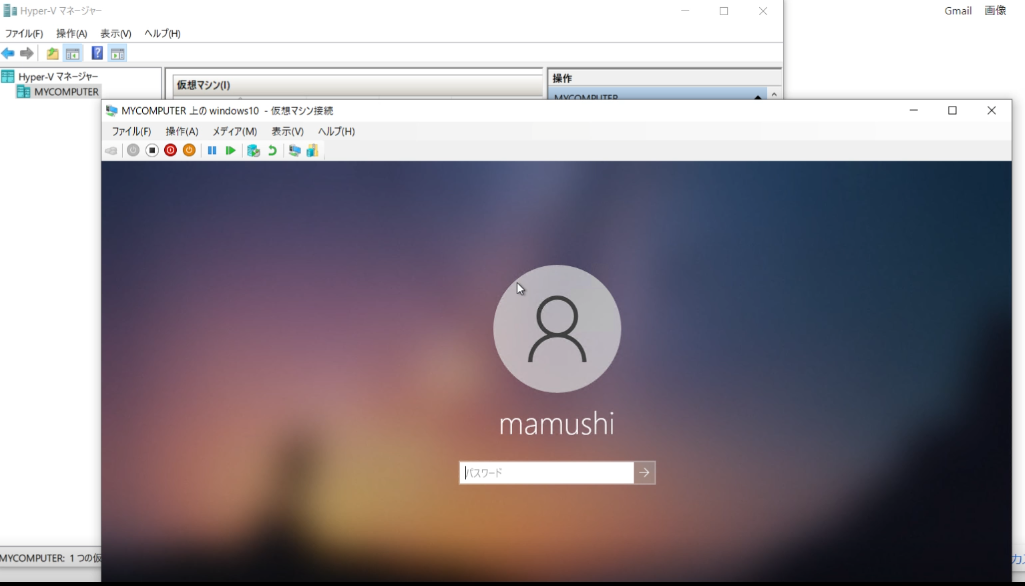Click the green Revert arrow icon
The image size is (1025, 586).
coord(271,150)
